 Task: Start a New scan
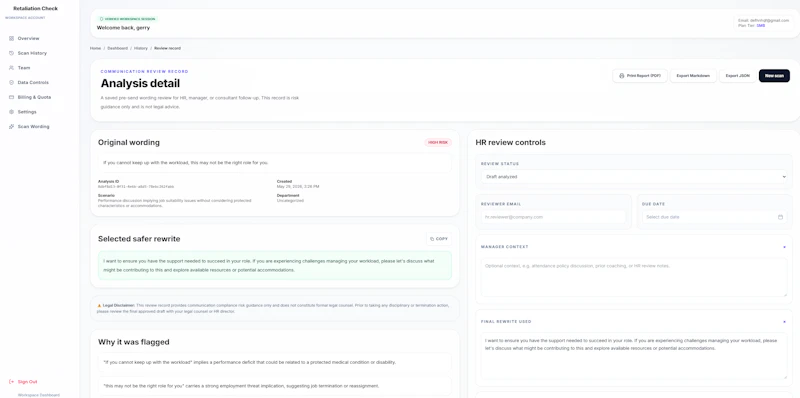click(x=774, y=76)
